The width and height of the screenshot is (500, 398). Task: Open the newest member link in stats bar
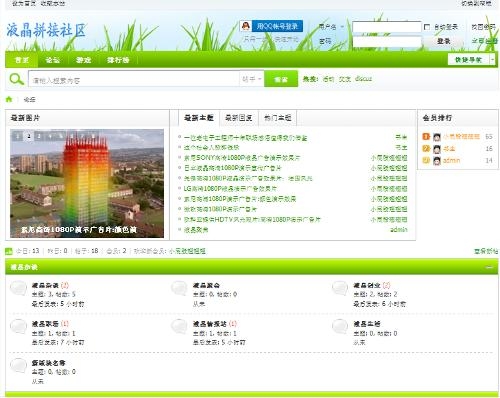pyautogui.click(x=187, y=251)
